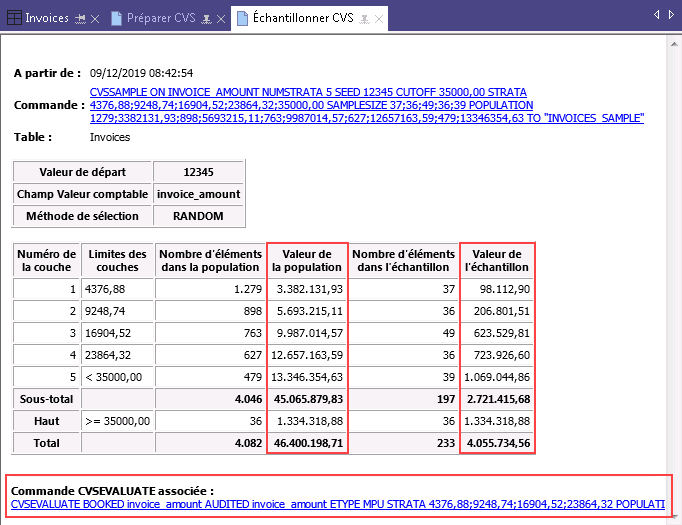This screenshot has height=525, width=682.
Task: Click the document icon on Préparer CVS tab
Action: [x=117, y=18]
